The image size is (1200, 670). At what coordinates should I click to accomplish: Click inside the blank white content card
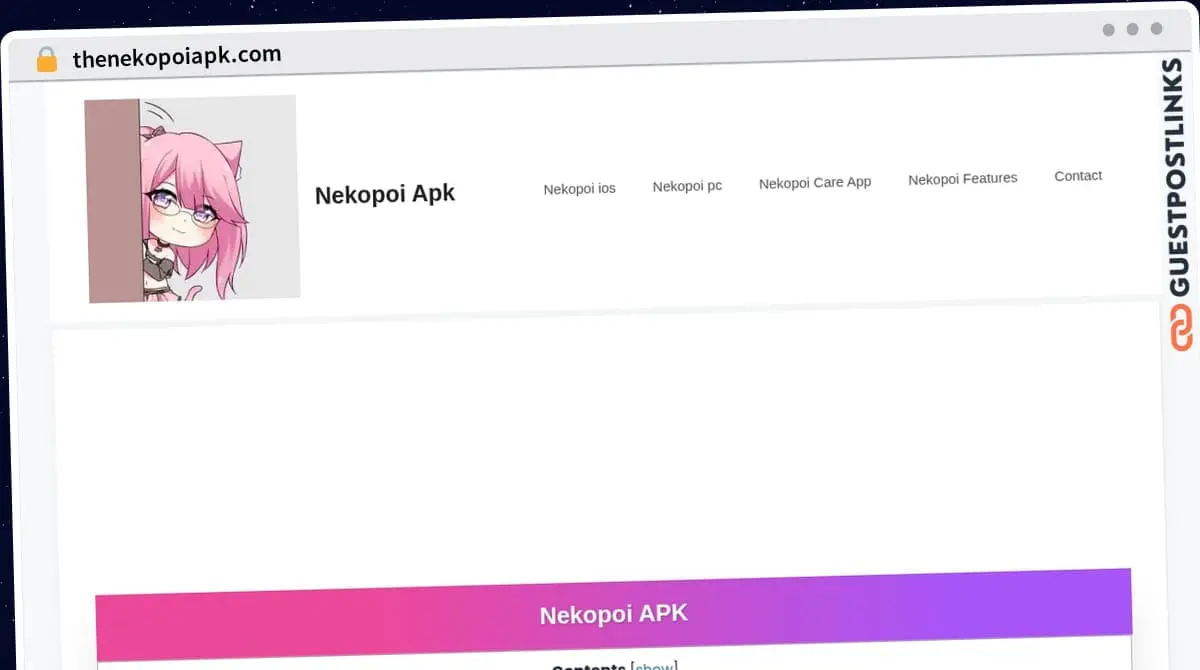coord(600,450)
